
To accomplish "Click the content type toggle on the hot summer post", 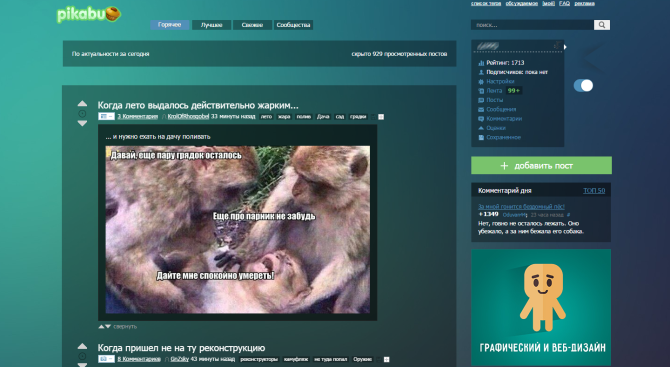I will pyautogui.click(x=106, y=116).
